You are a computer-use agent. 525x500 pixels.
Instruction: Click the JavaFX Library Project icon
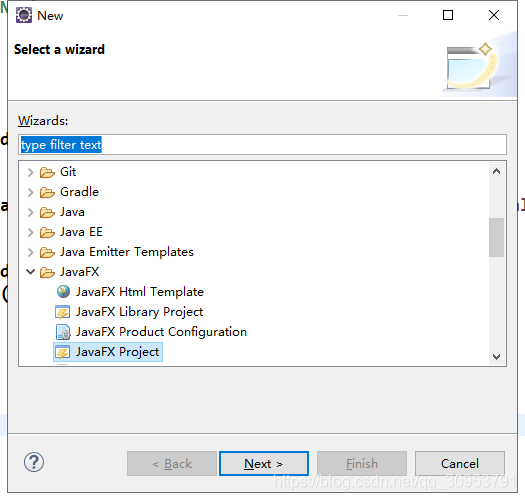pos(63,312)
